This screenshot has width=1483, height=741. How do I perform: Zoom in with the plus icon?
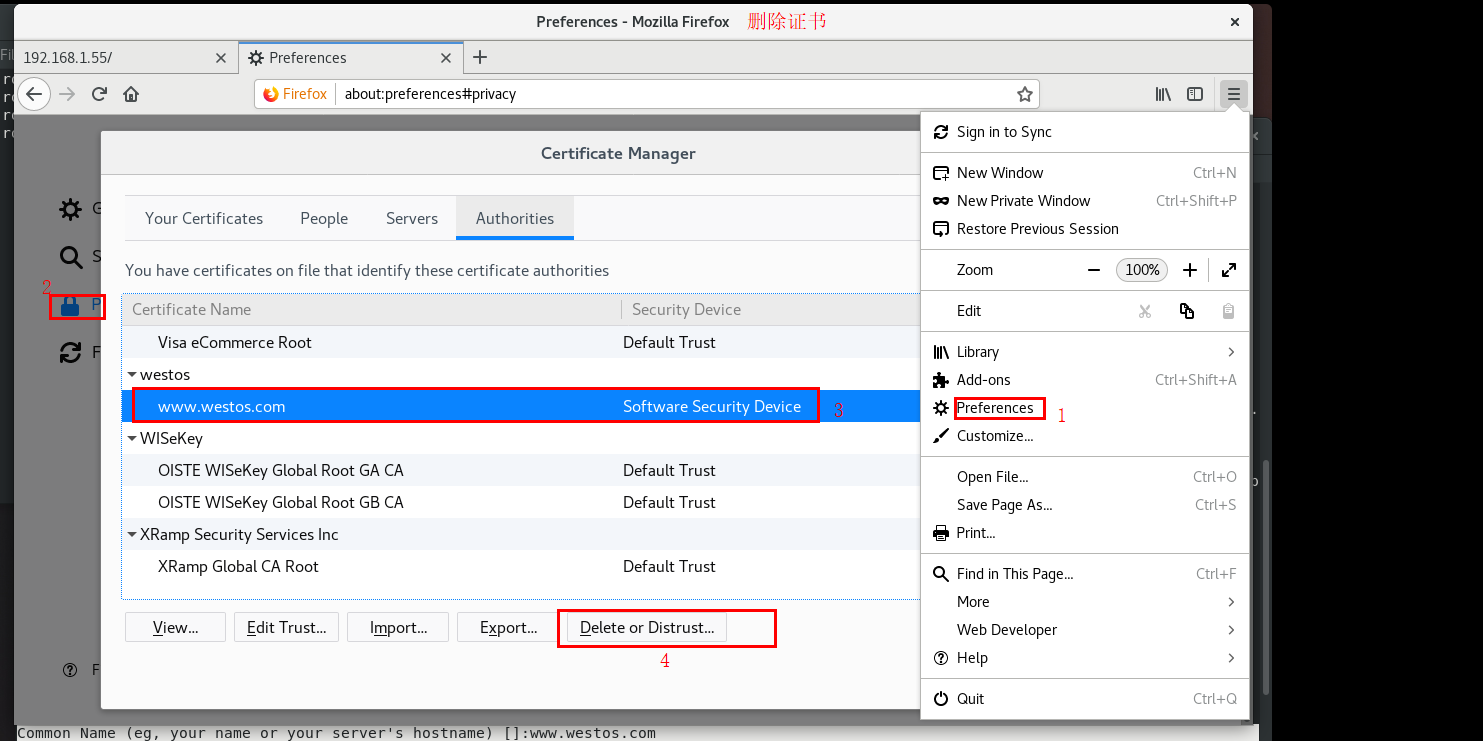(x=1189, y=270)
